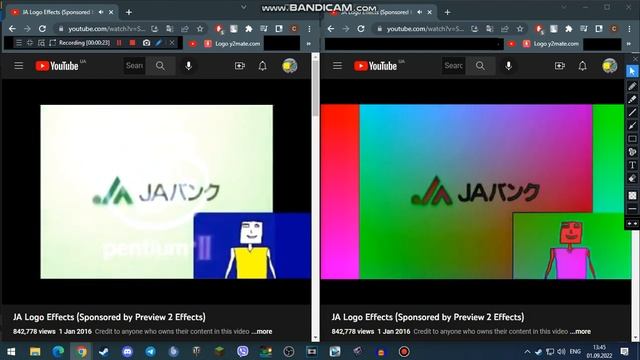This screenshot has width=640, height=360.
Task: Bookmark this page star in left window
Action: point(200,29)
